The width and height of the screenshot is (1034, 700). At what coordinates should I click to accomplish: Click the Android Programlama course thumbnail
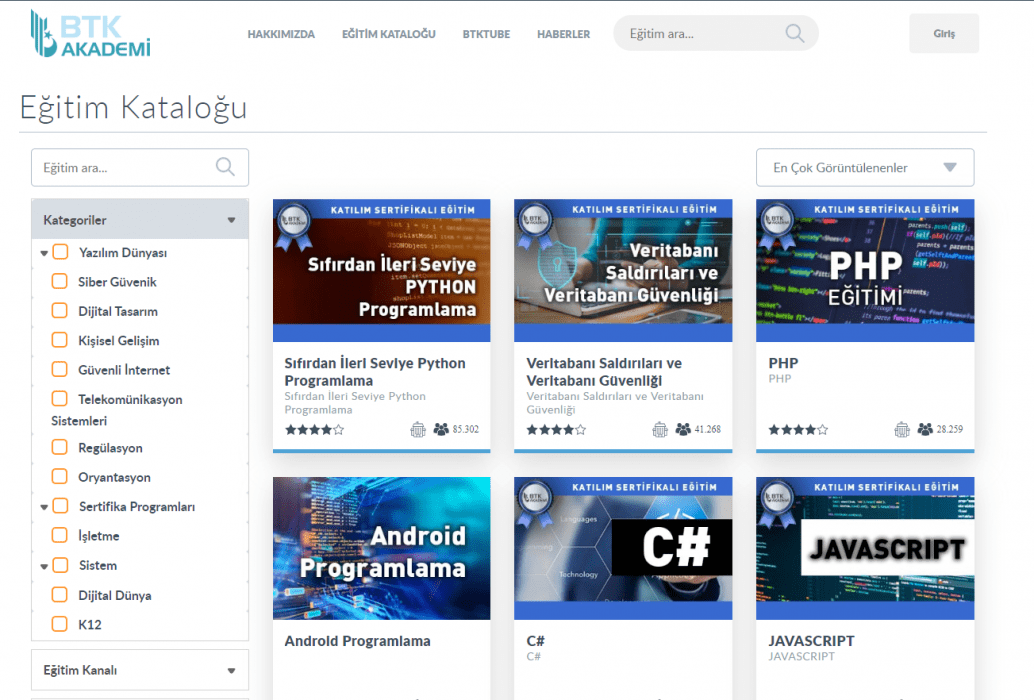pyautogui.click(x=381, y=548)
